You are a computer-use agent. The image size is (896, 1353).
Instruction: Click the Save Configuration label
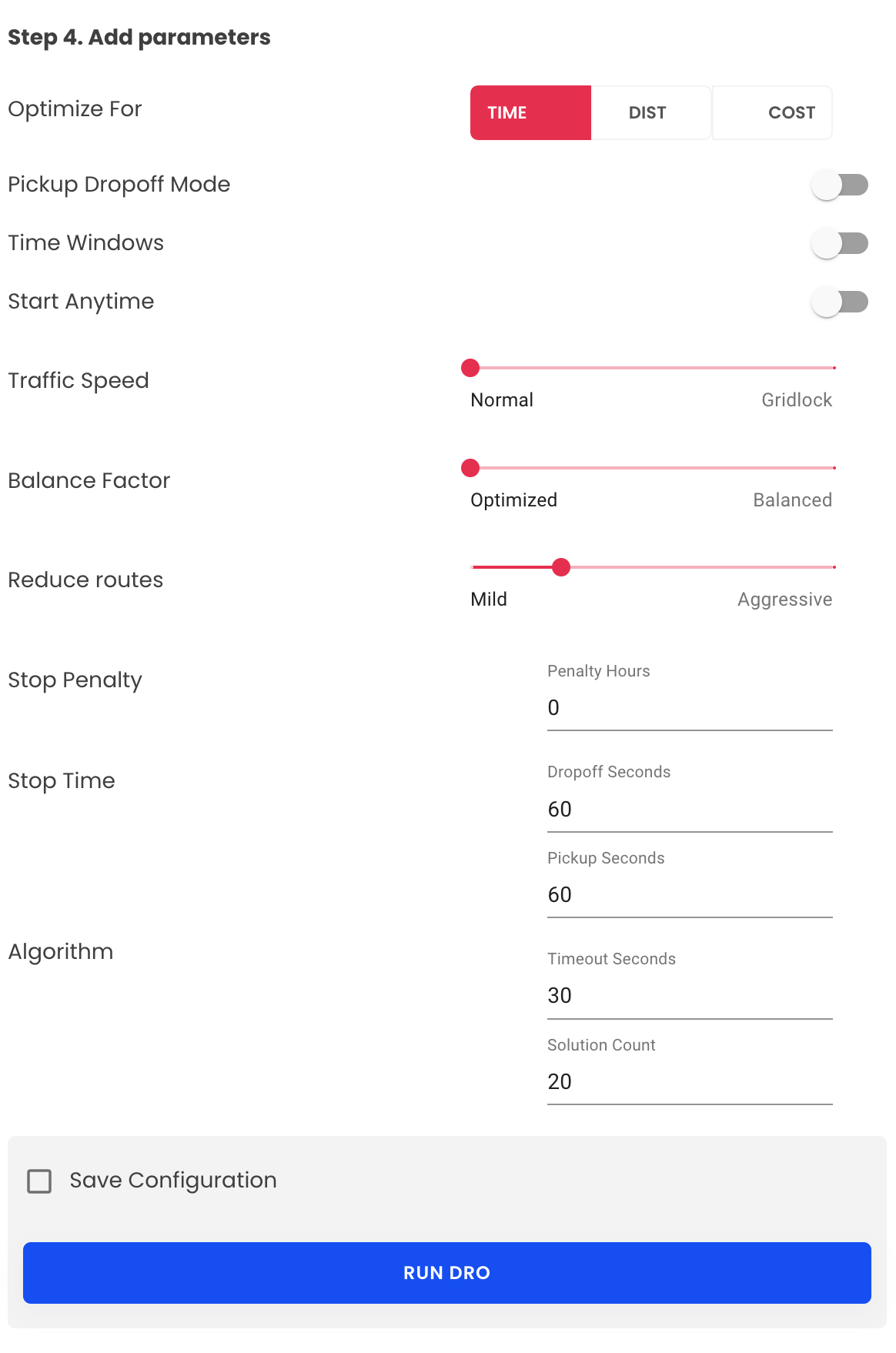coord(173,1181)
